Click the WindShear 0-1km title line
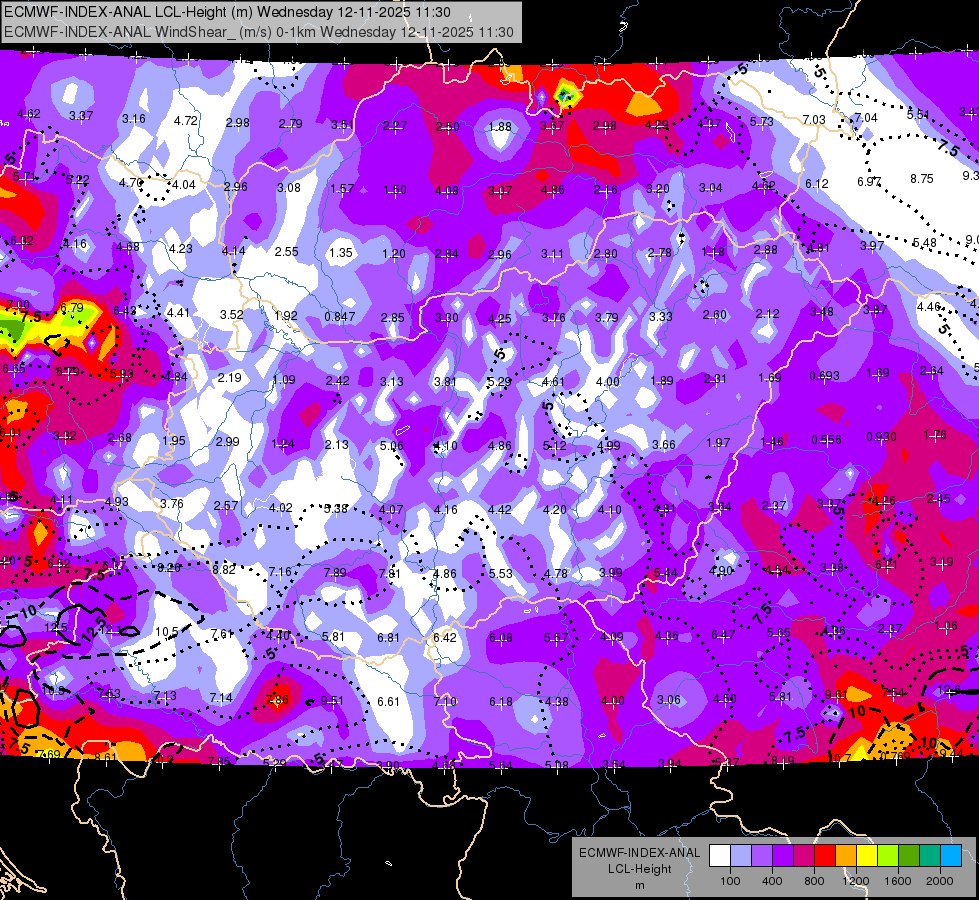The height and width of the screenshot is (900, 979). 258,32
